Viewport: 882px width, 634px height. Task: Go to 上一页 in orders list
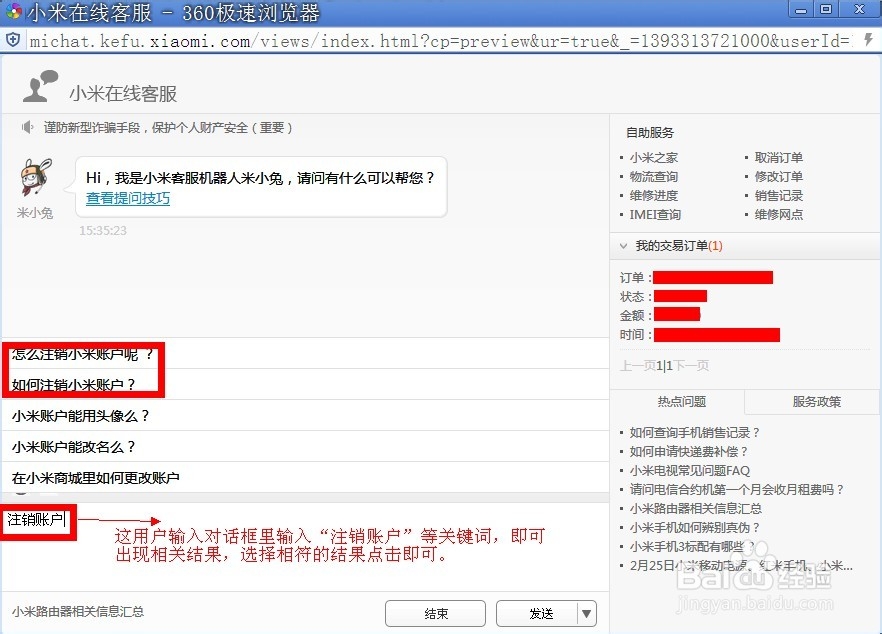coord(637,366)
